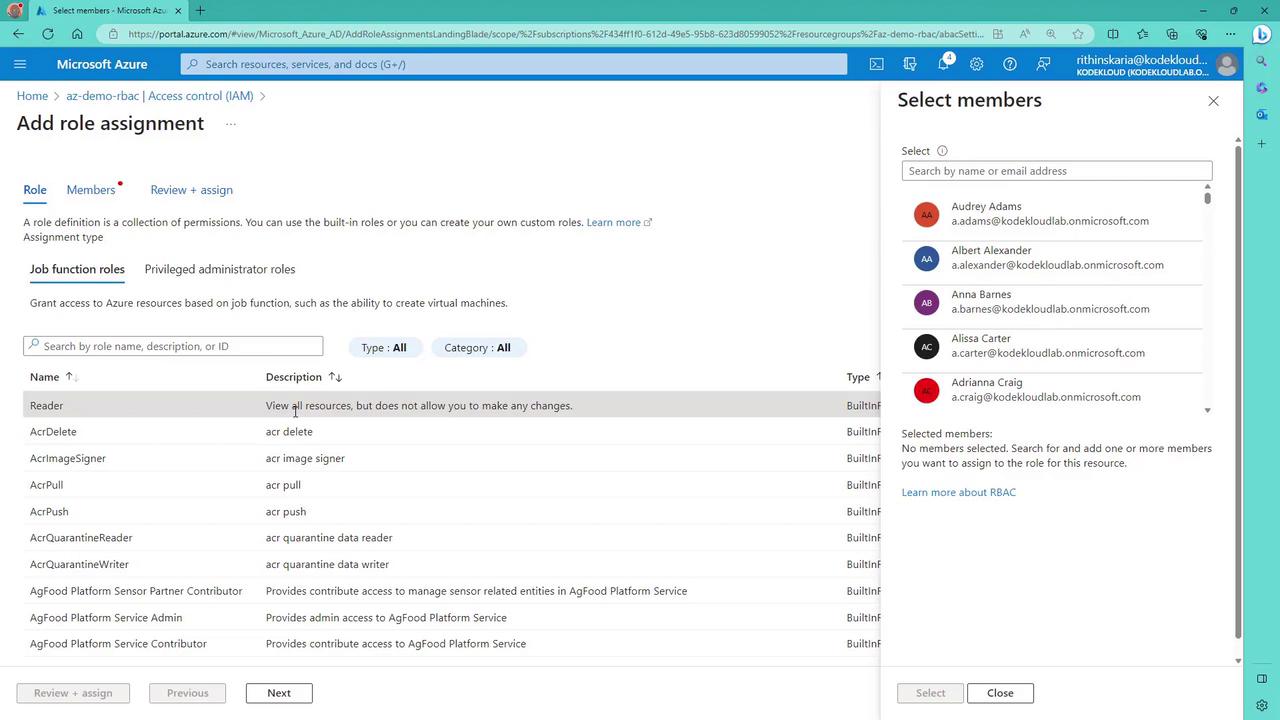Select the AgFood Platform Service Admin role row

tap(450, 617)
